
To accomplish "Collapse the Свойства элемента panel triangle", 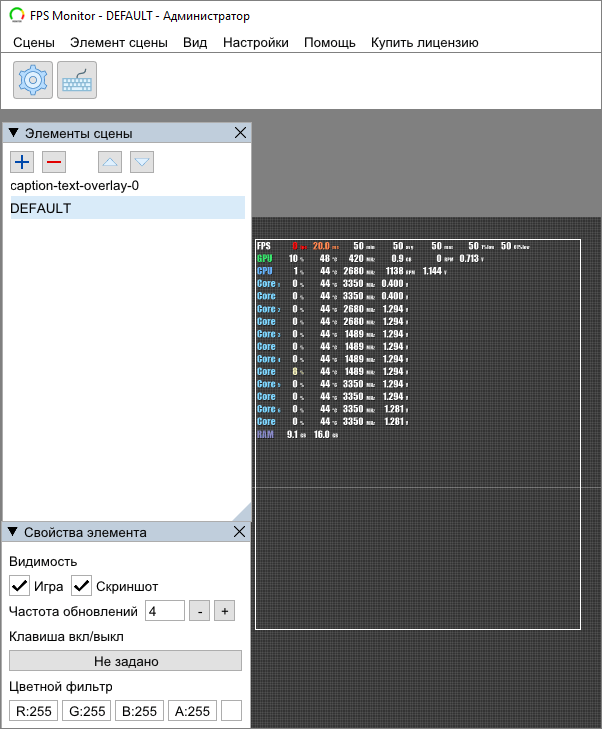I will pos(13,531).
